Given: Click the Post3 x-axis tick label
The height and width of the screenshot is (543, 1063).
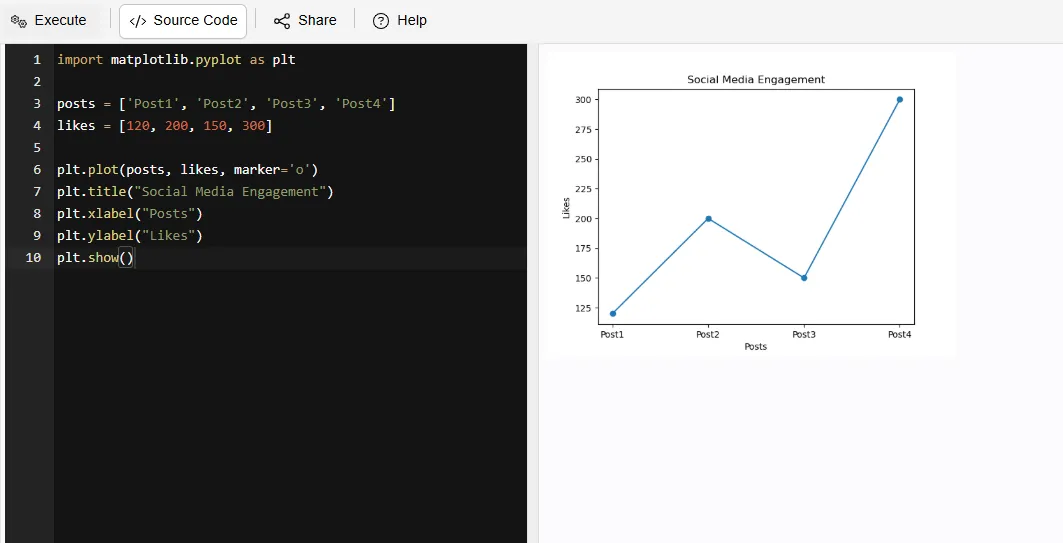Looking at the screenshot, I should pos(804,334).
